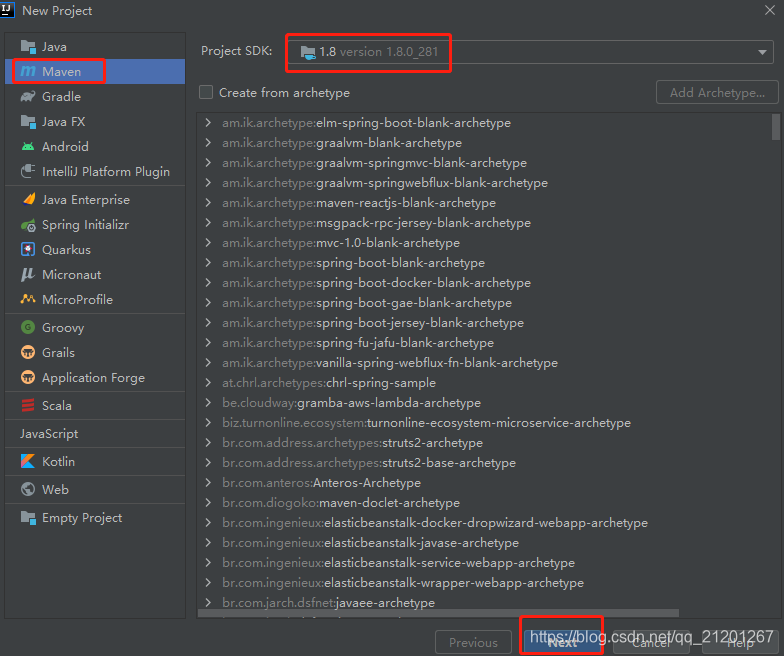Click the IntelliJ Platform Plugin icon
784x656 pixels.
click(x=28, y=172)
